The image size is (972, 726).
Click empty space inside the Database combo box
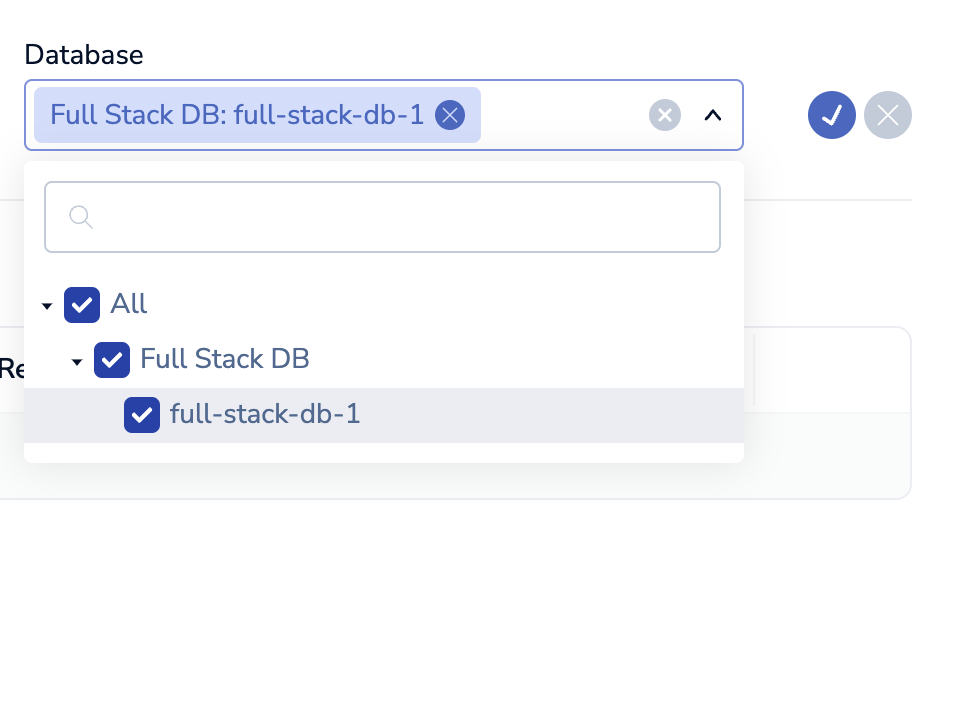pyautogui.click(x=560, y=115)
